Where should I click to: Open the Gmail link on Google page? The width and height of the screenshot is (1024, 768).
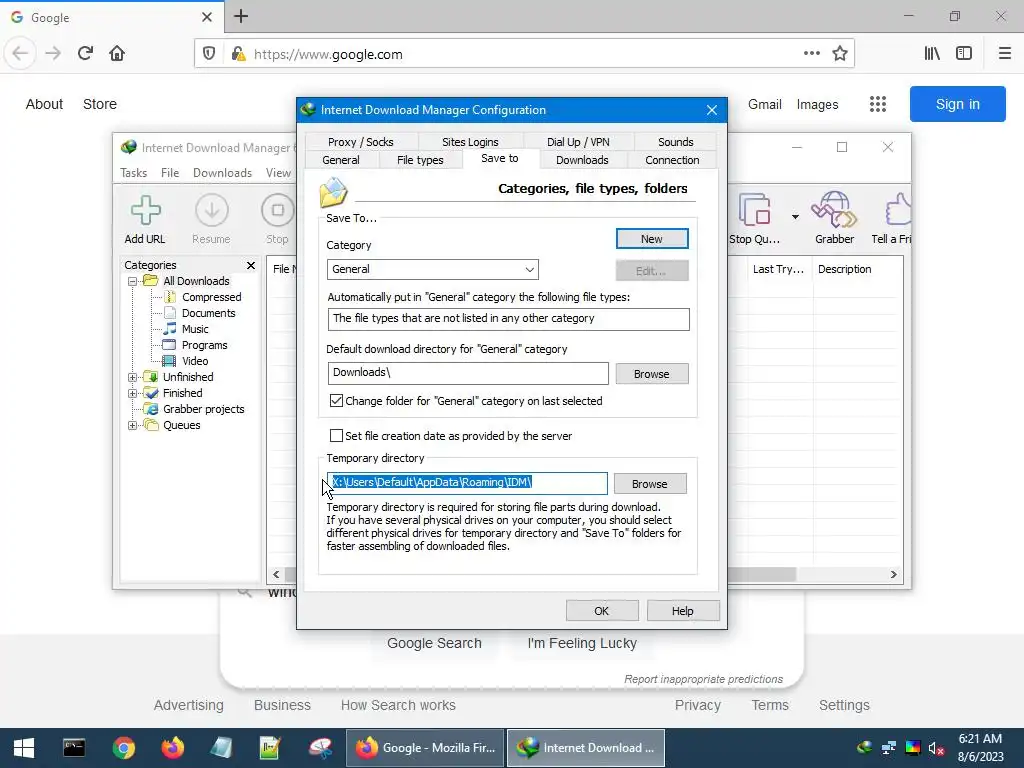click(765, 104)
